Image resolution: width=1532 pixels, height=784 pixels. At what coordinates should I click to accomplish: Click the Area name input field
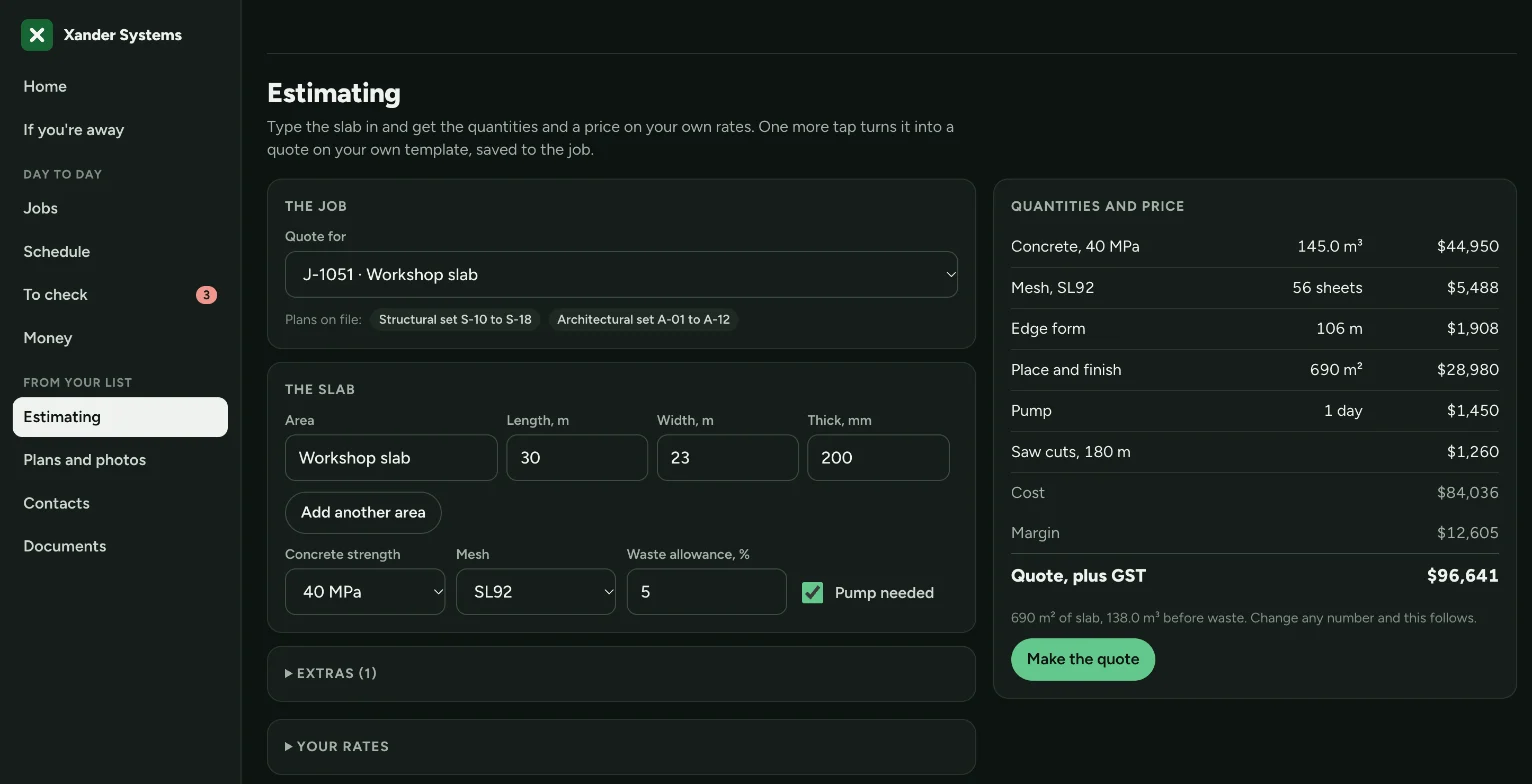[x=391, y=458]
